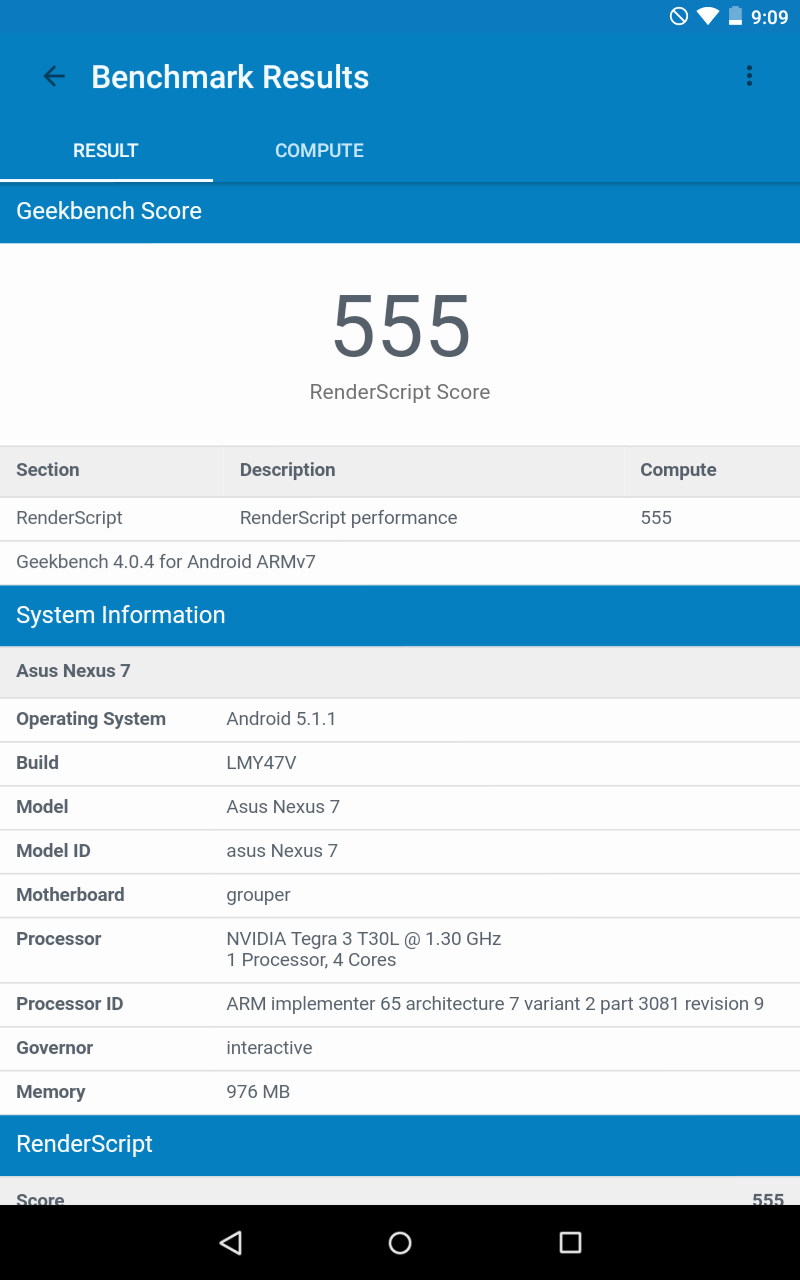The height and width of the screenshot is (1280, 800).
Task: Tap the grouper motherboard value
Action: (259, 895)
